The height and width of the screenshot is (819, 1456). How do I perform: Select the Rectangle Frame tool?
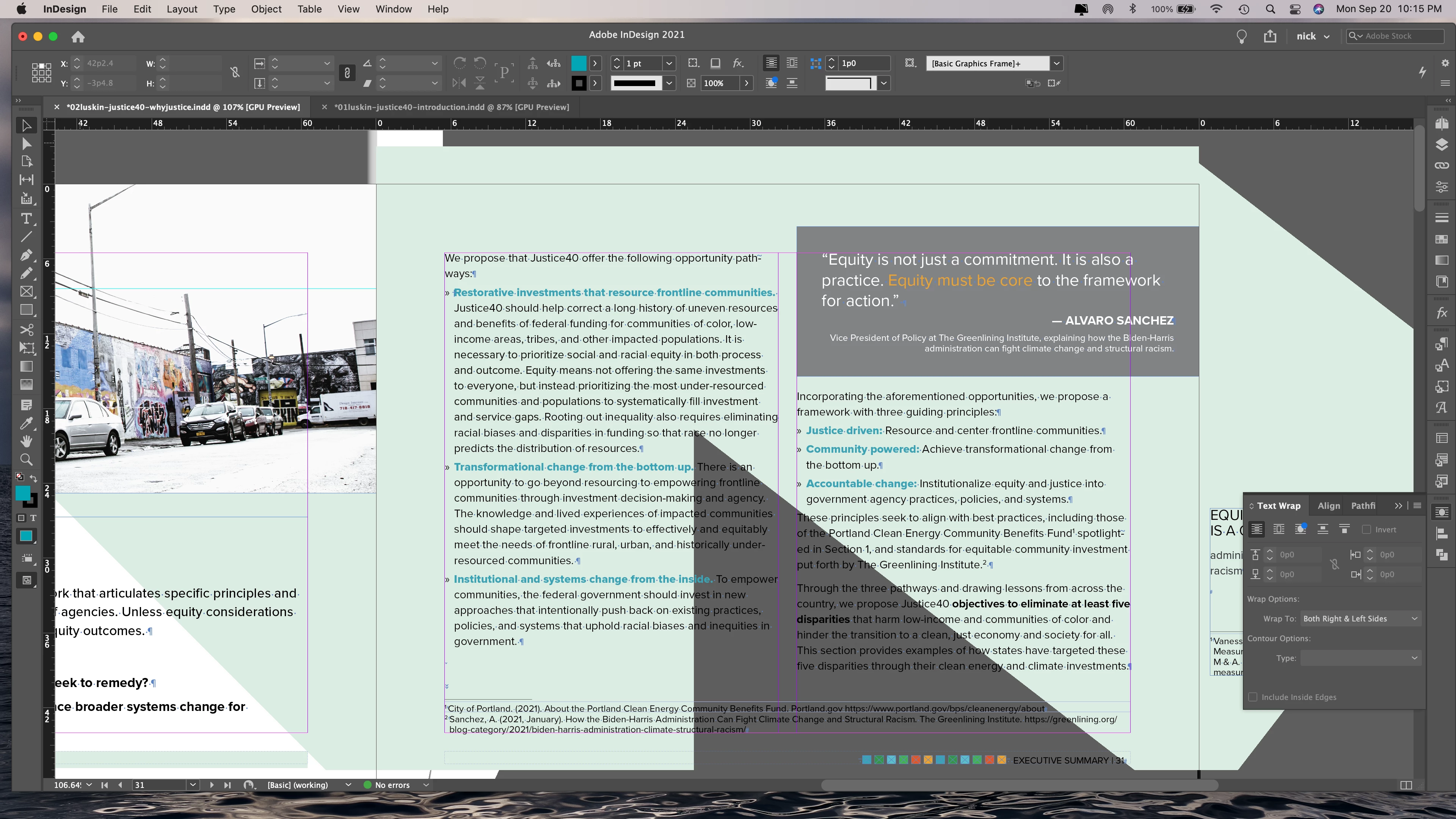[x=26, y=292]
